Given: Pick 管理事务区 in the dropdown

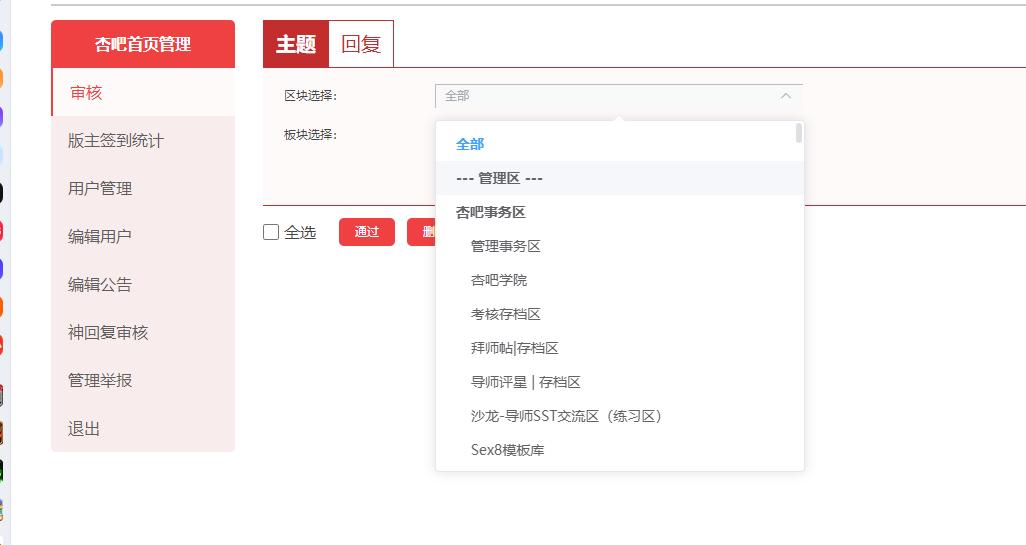Looking at the screenshot, I should coord(506,246).
